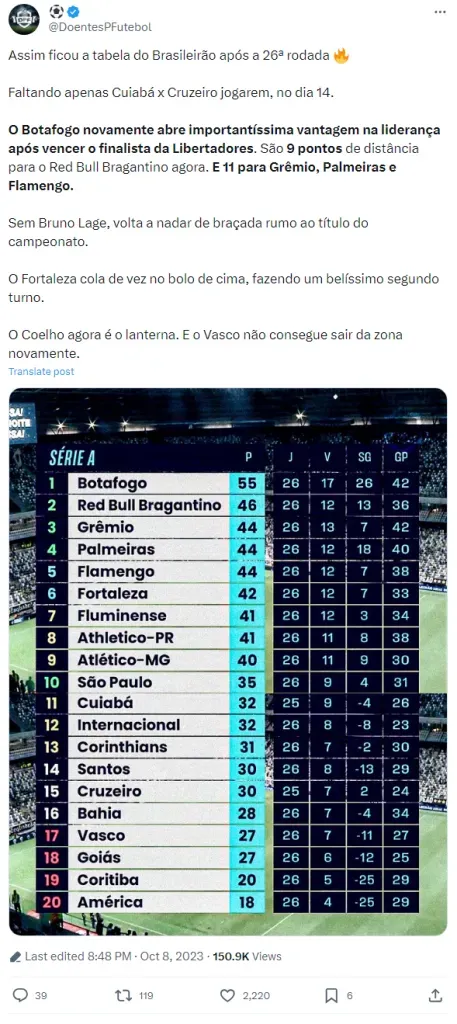This screenshot has height=1024, width=457.
Task: Like the post with heart icon
Action: pyautogui.click(x=227, y=995)
